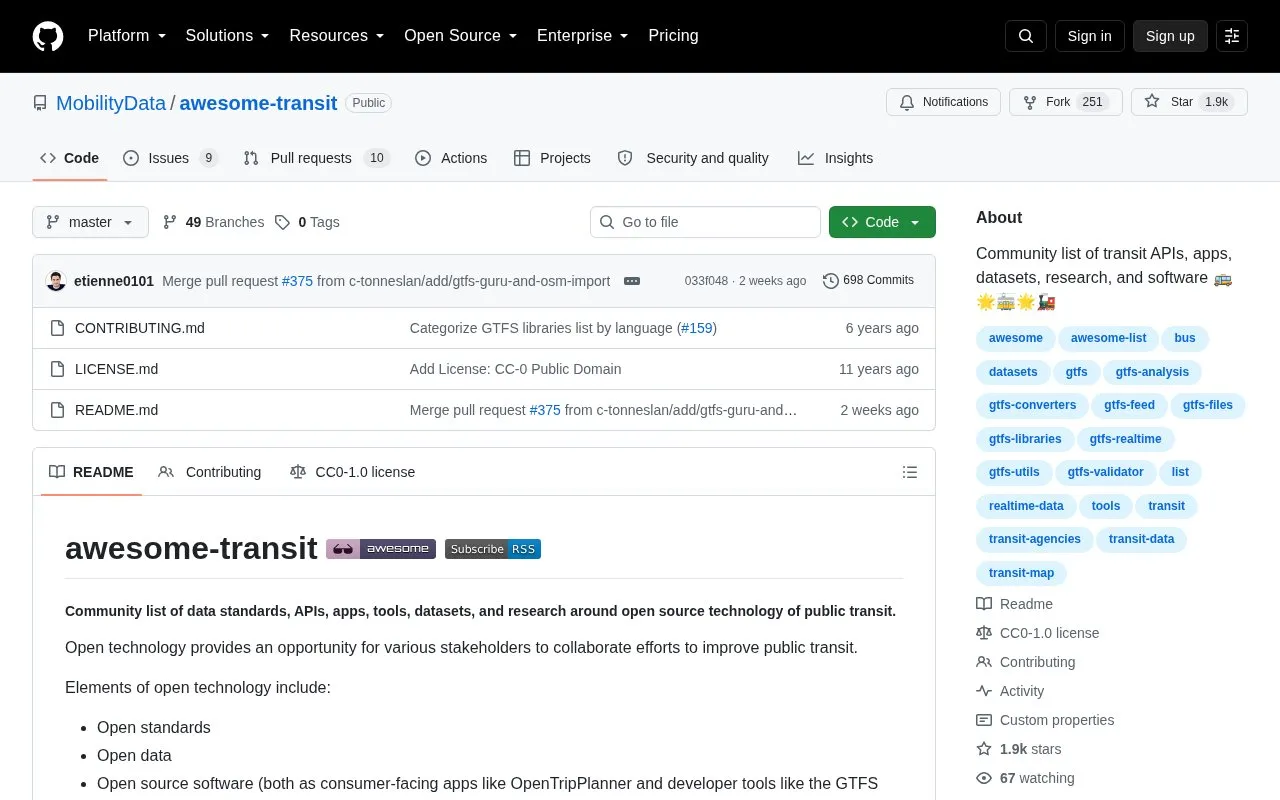Select the gtfs-validator topic tag
Screen dimensions: 1280x800
1105,472
